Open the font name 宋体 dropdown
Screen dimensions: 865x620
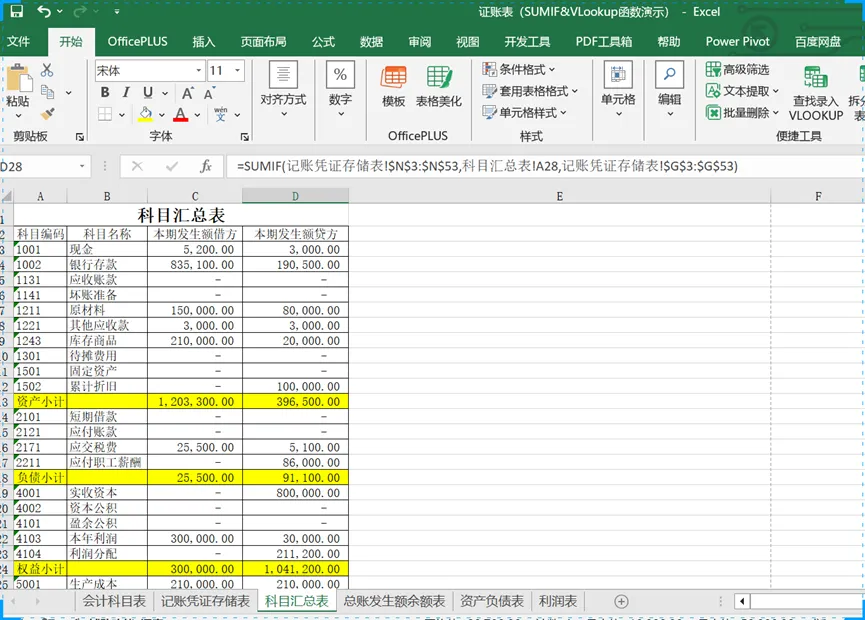pos(199,70)
